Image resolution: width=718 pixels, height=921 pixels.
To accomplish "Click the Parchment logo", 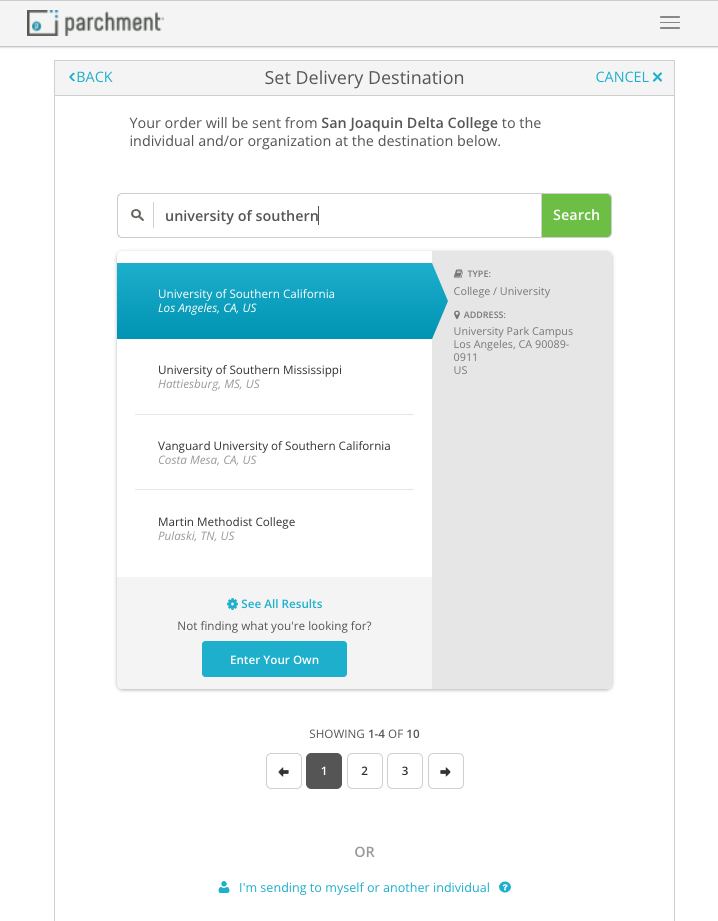I will pos(95,22).
